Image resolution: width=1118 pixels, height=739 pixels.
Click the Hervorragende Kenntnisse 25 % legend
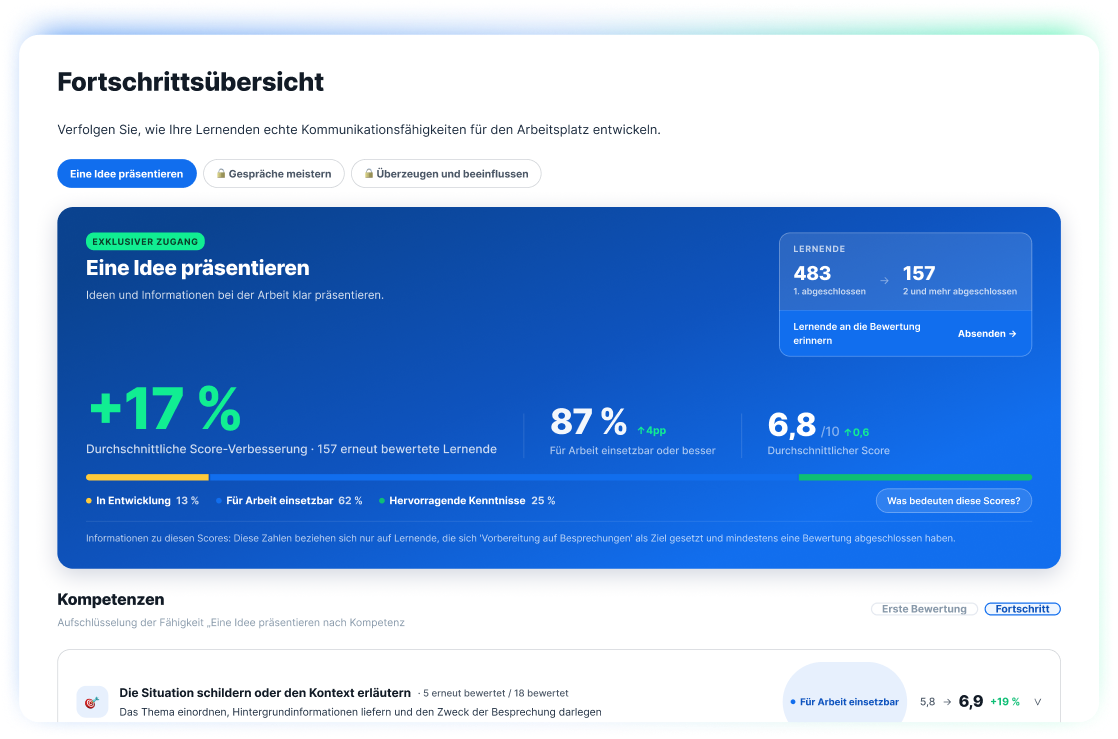467,501
